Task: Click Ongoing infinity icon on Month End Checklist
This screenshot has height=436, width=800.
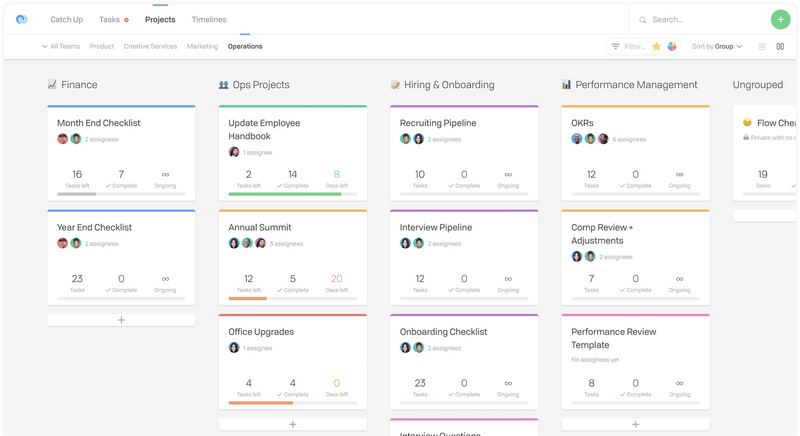Action: coord(165,174)
